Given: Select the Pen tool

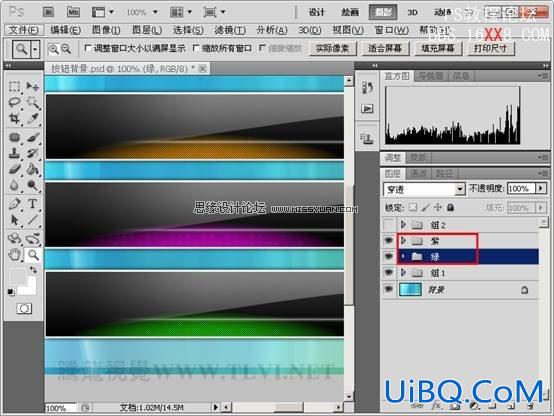Looking at the screenshot, I should pos(14,204).
